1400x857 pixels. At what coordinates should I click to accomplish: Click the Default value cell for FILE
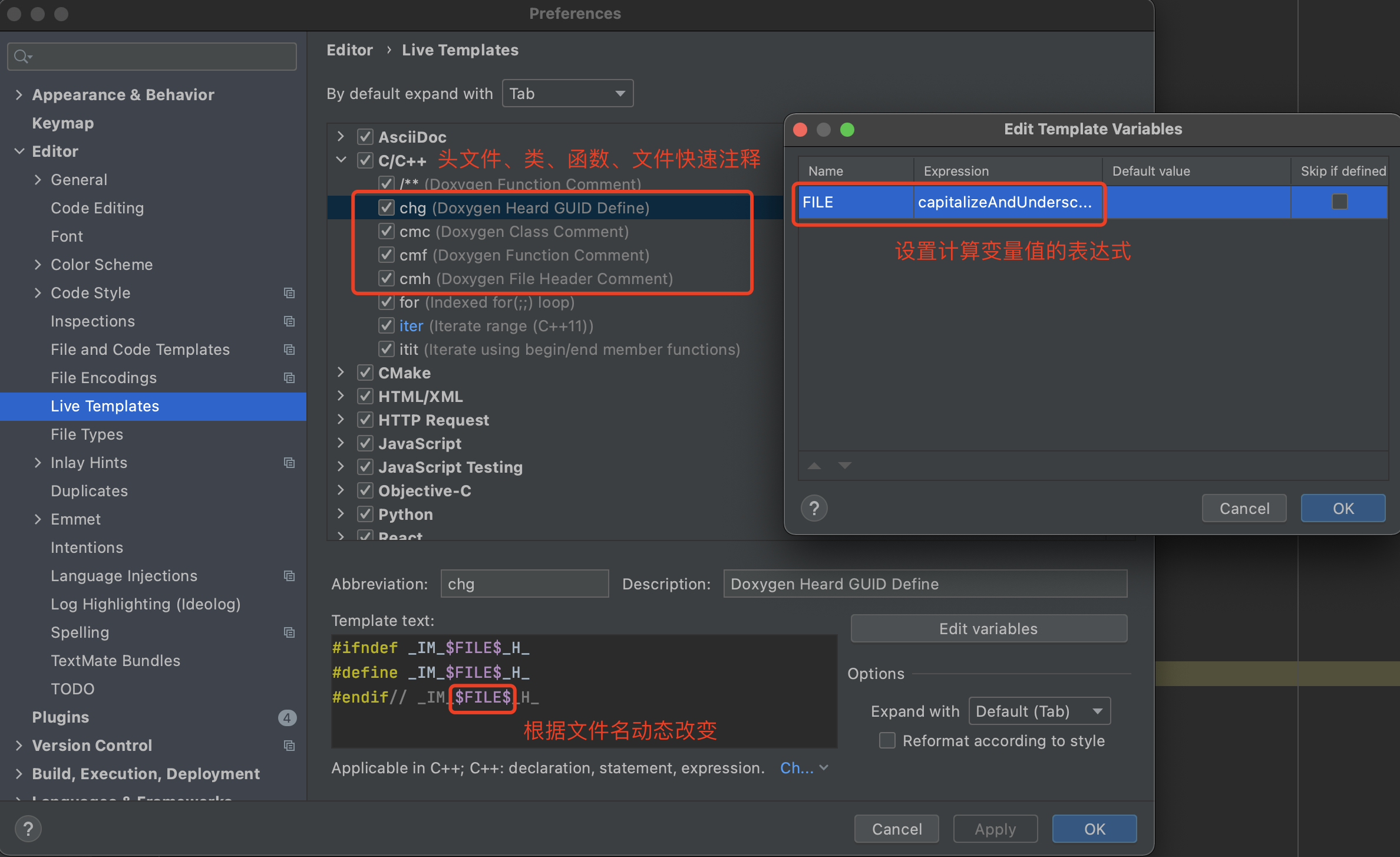click(1197, 202)
